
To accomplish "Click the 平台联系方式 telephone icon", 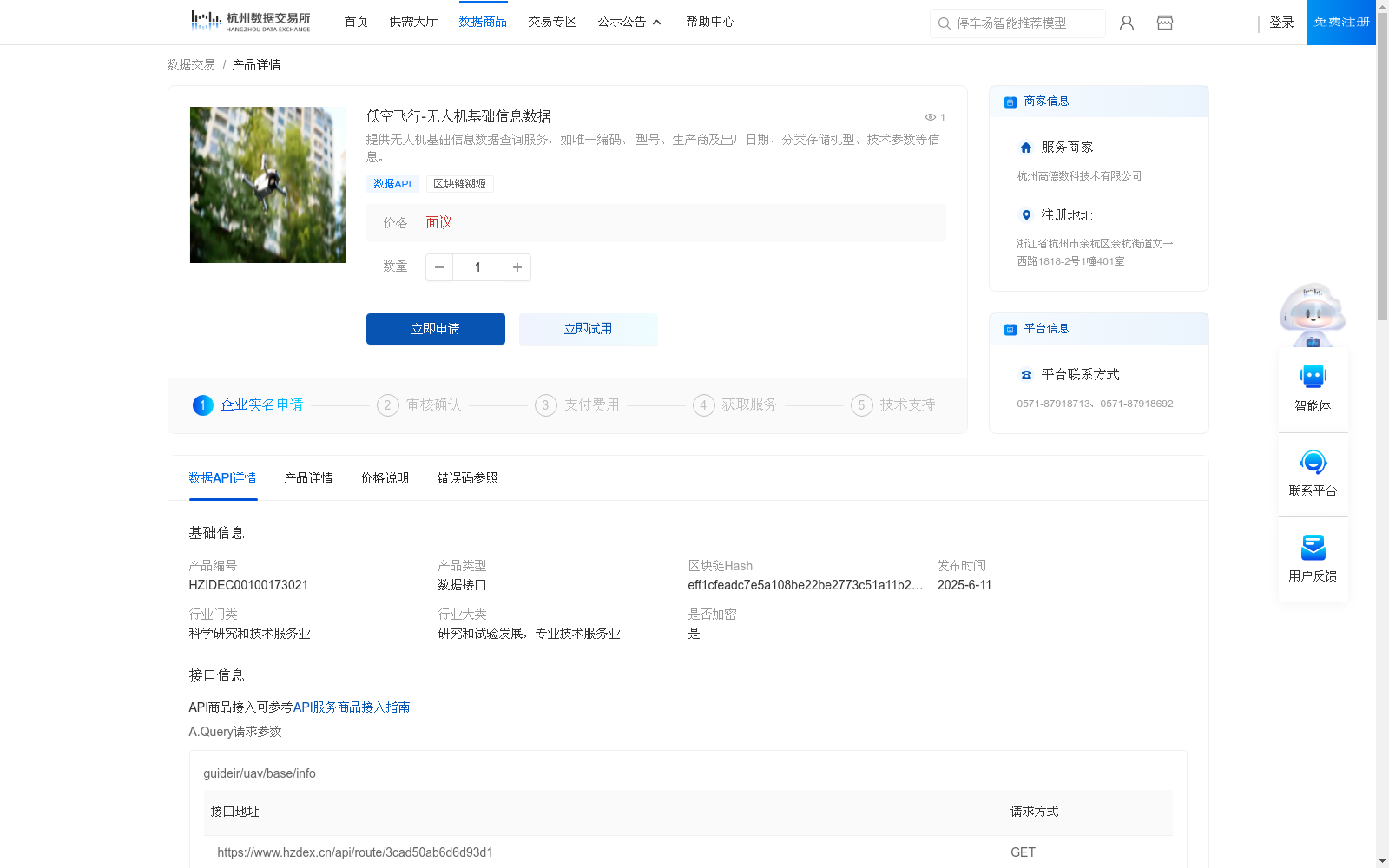I will [1026, 375].
